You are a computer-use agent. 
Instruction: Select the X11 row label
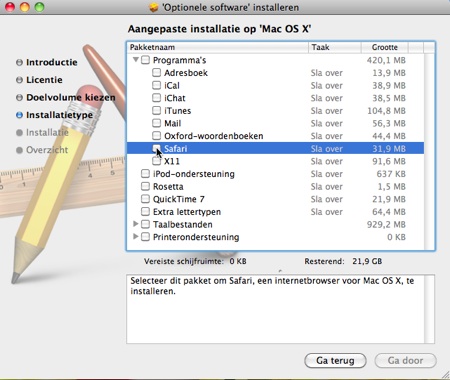[172, 161]
